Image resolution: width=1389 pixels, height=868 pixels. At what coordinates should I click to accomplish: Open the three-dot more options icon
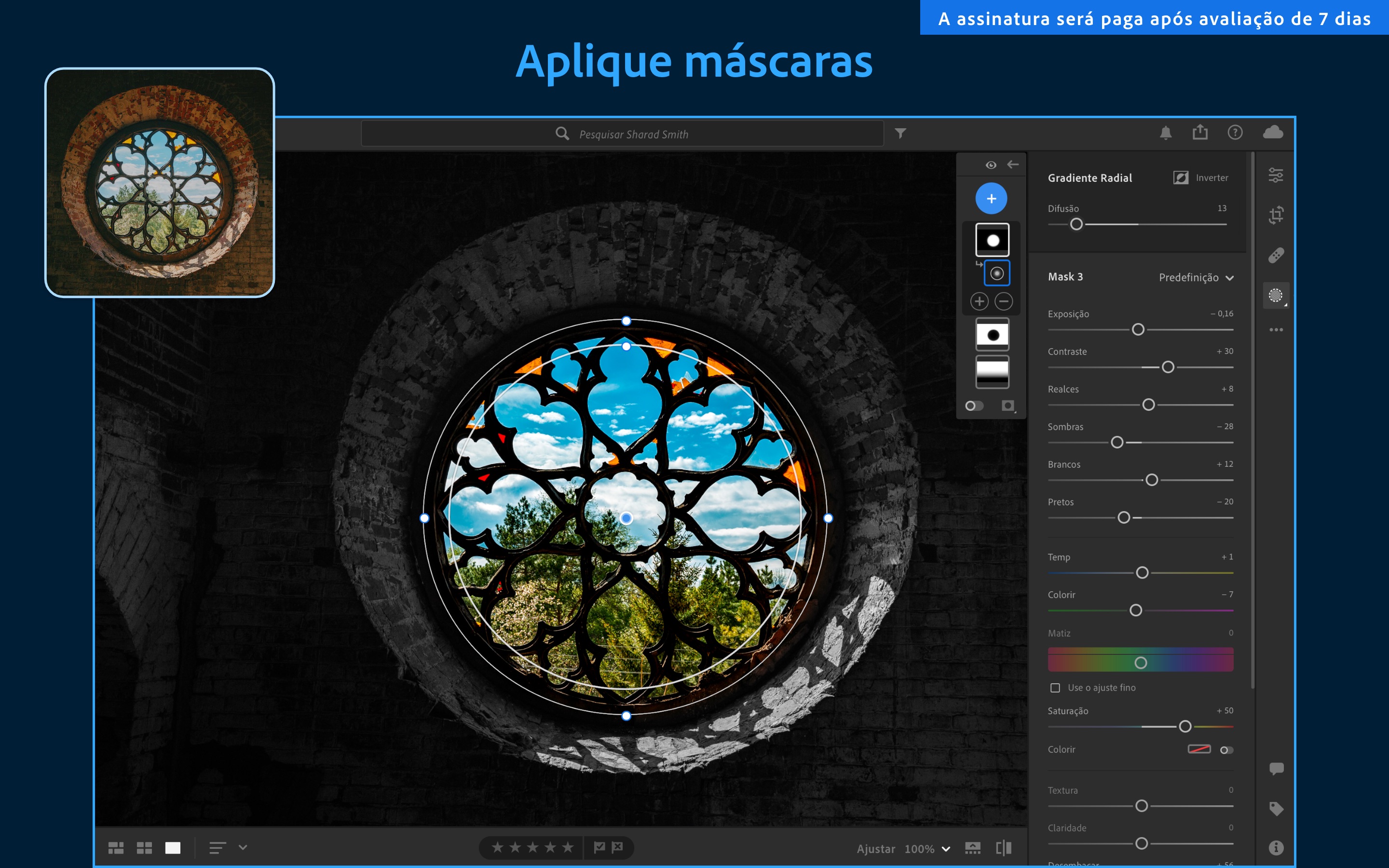tap(1275, 329)
